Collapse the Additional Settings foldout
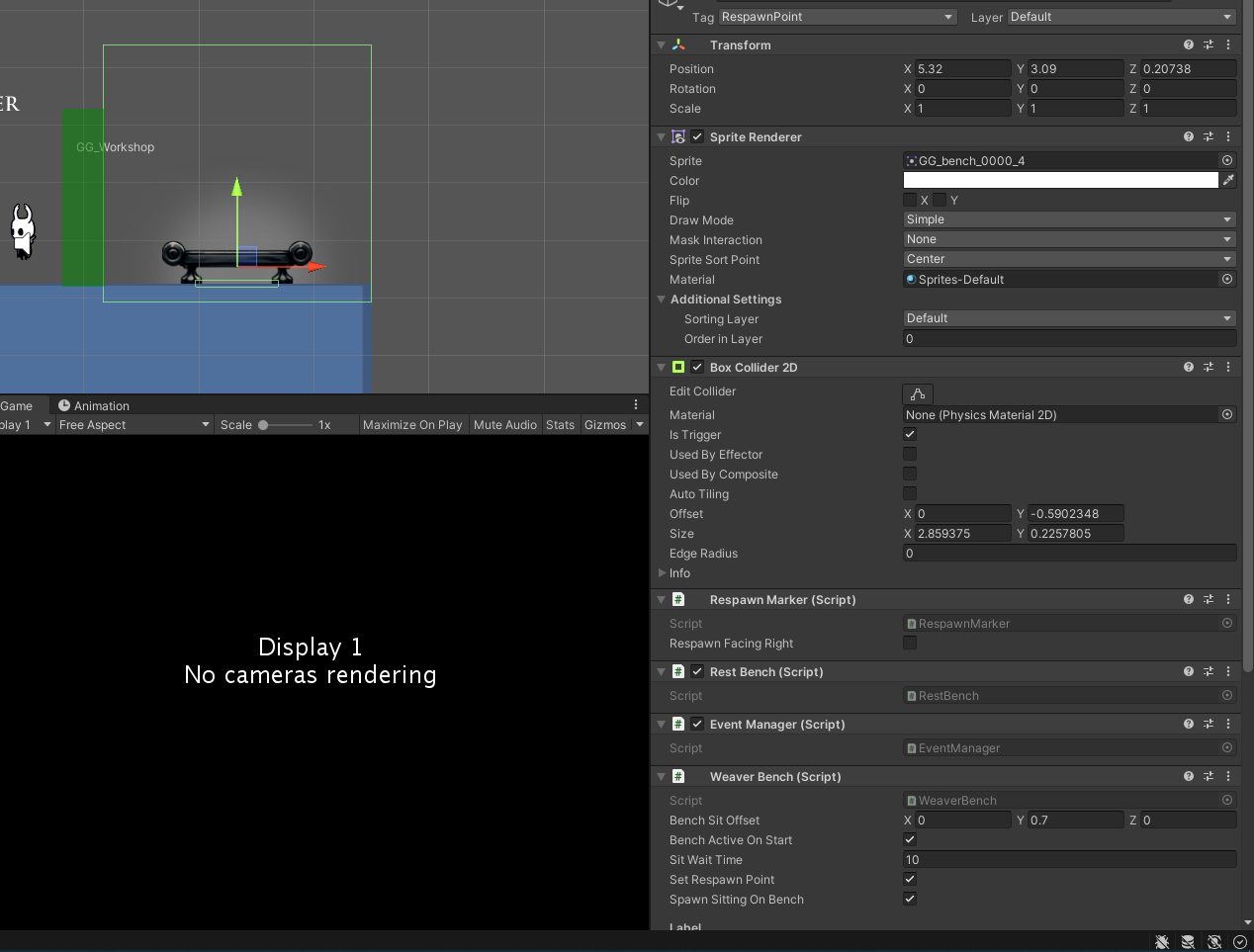The width and height of the screenshot is (1254, 952). pyautogui.click(x=662, y=299)
